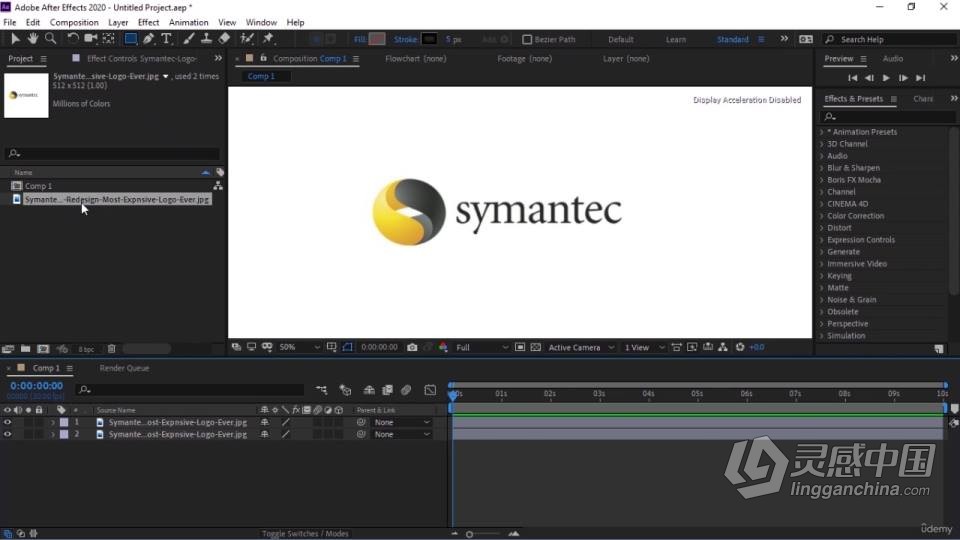This screenshot has height=540, width=960.
Task: Select the Puppet Pin tool
Action: [x=268, y=39]
